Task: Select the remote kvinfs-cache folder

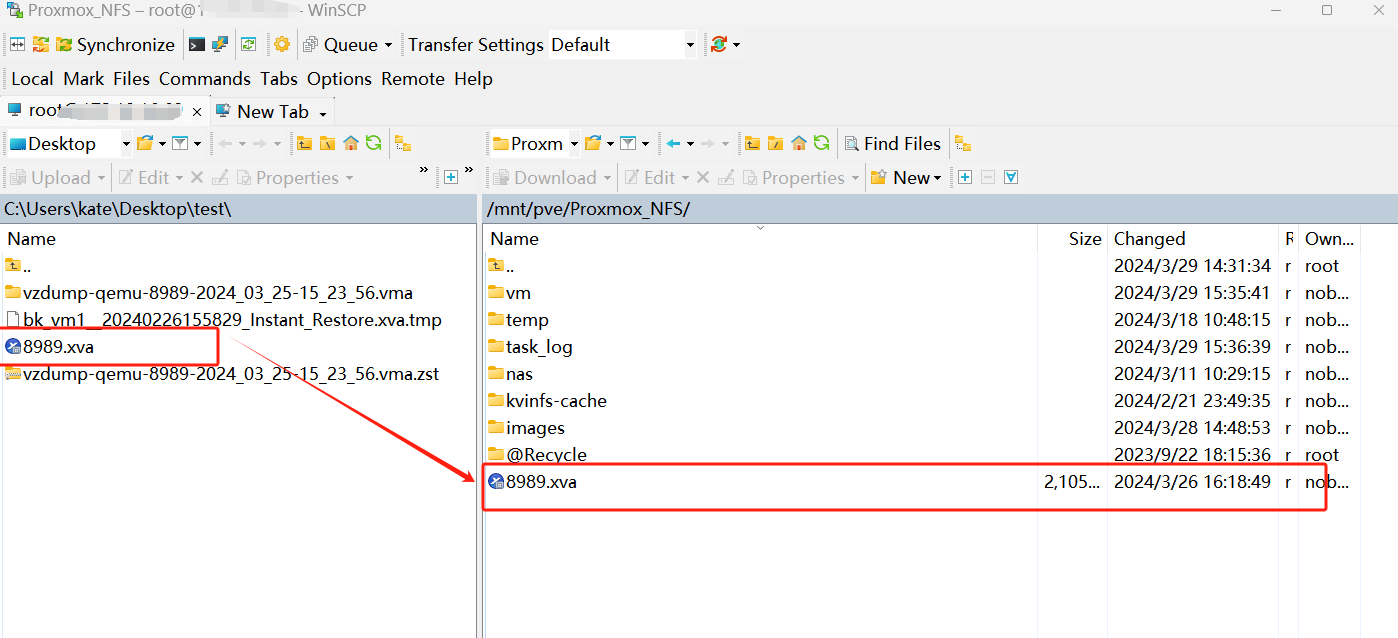Action: (548, 401)
